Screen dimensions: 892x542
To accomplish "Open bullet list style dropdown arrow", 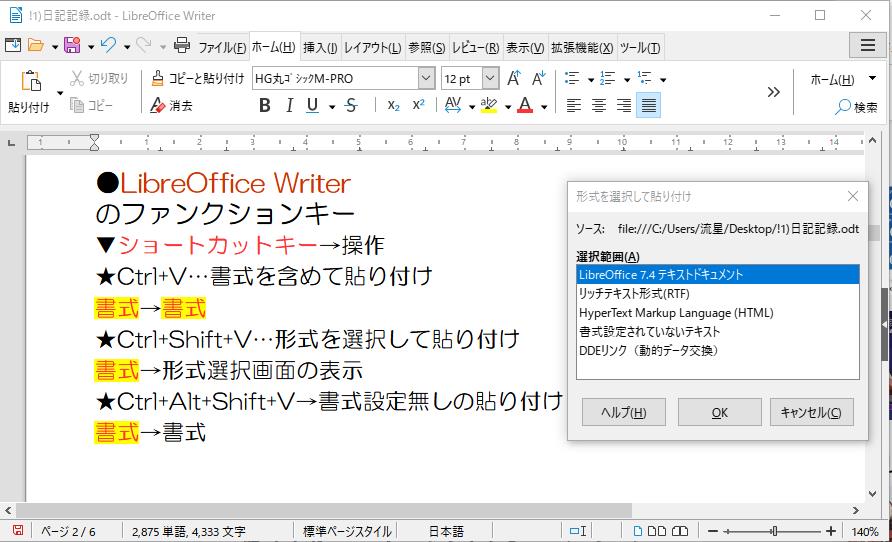I will (590, 80).
